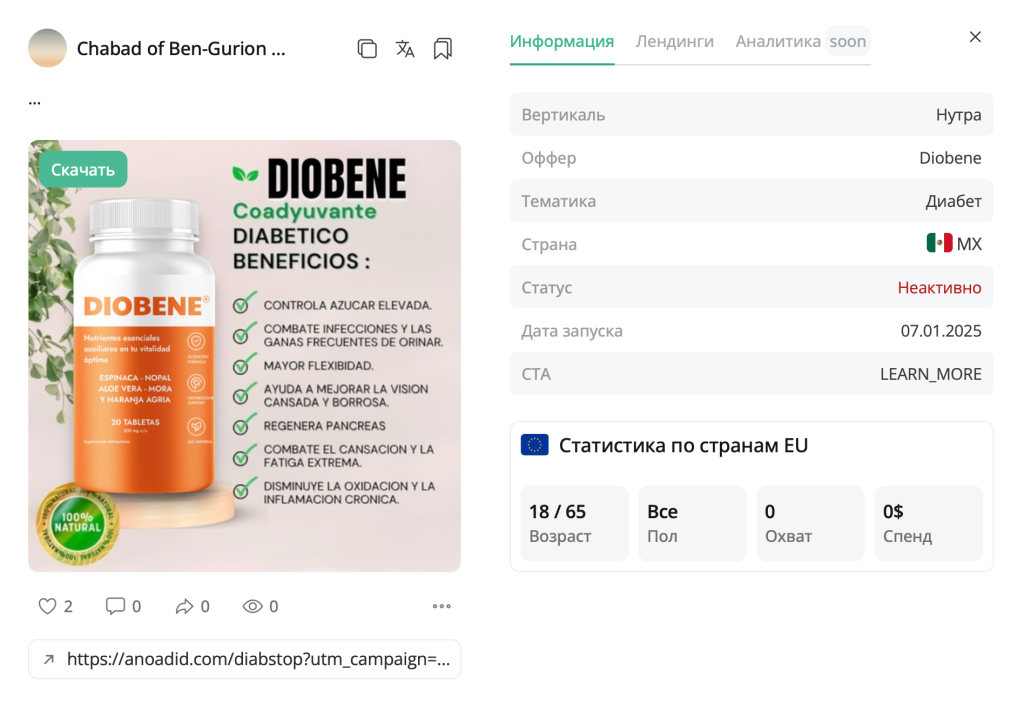Click the share arrow icon
The image size is (1024, 710).
pos(184,606)
